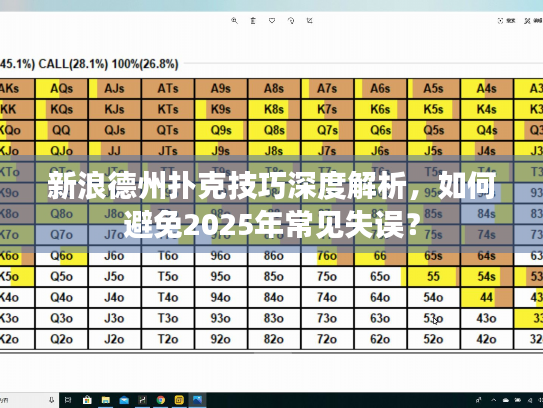Click the ATs cell

coord(168,88)
